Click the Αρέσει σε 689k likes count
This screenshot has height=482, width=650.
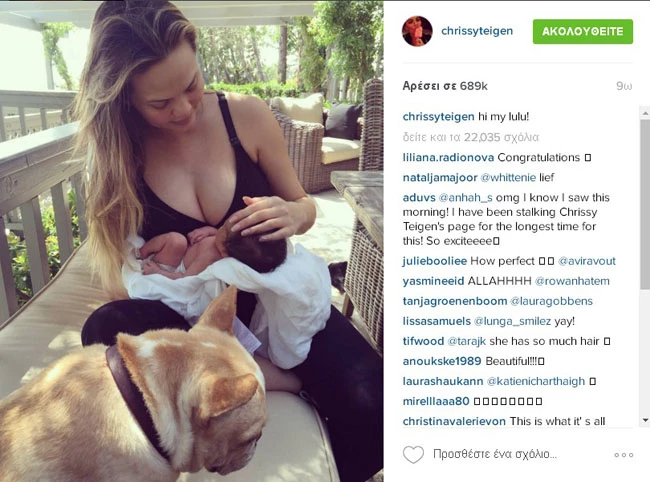(445, 86)
